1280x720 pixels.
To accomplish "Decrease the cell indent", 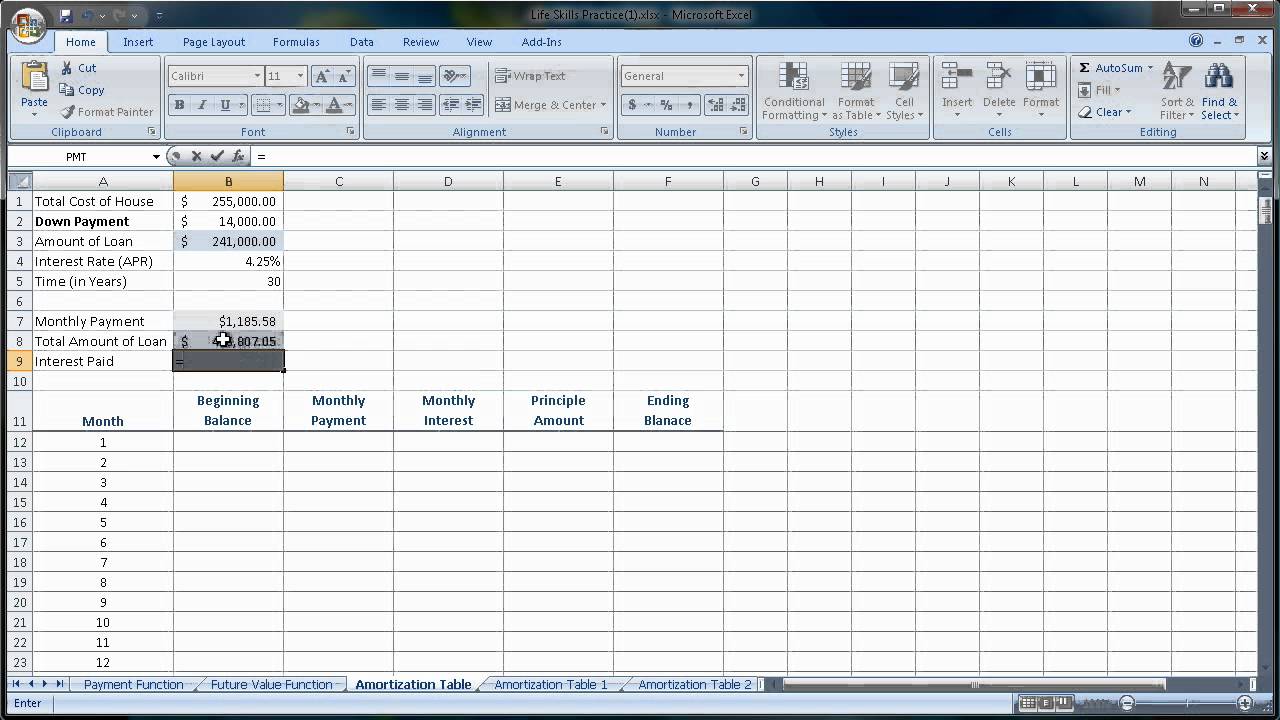I will click(x=451, y=104).
